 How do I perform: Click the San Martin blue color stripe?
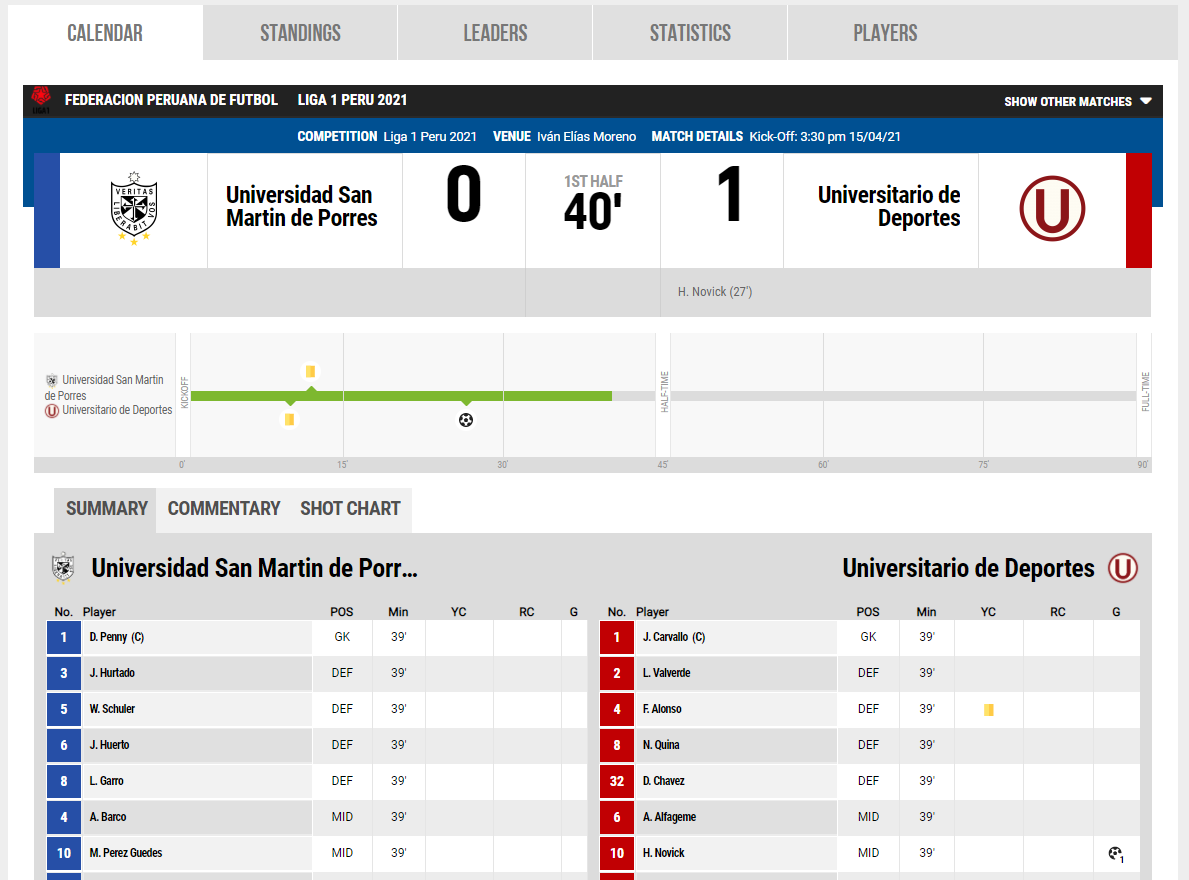pos(47,211)
